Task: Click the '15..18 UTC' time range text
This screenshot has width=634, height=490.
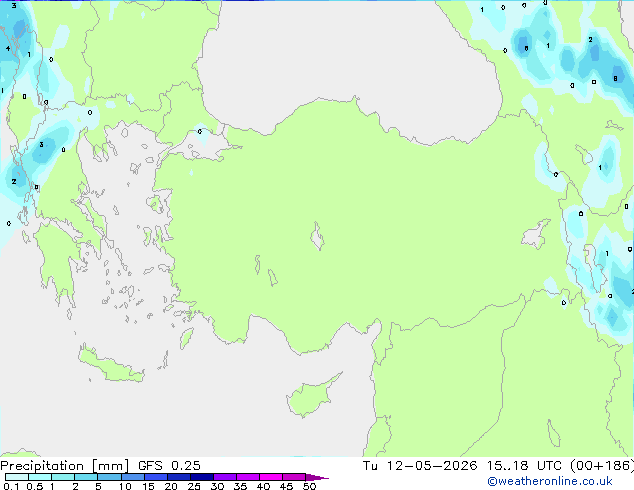Action: tap(524, 466)
